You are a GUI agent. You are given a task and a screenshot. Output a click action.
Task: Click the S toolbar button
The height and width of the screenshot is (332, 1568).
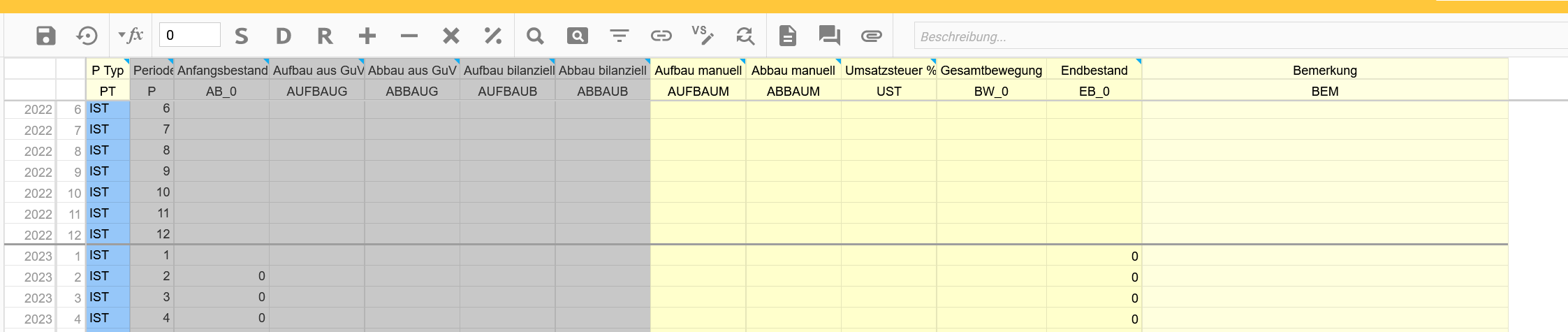click(242, 36)
